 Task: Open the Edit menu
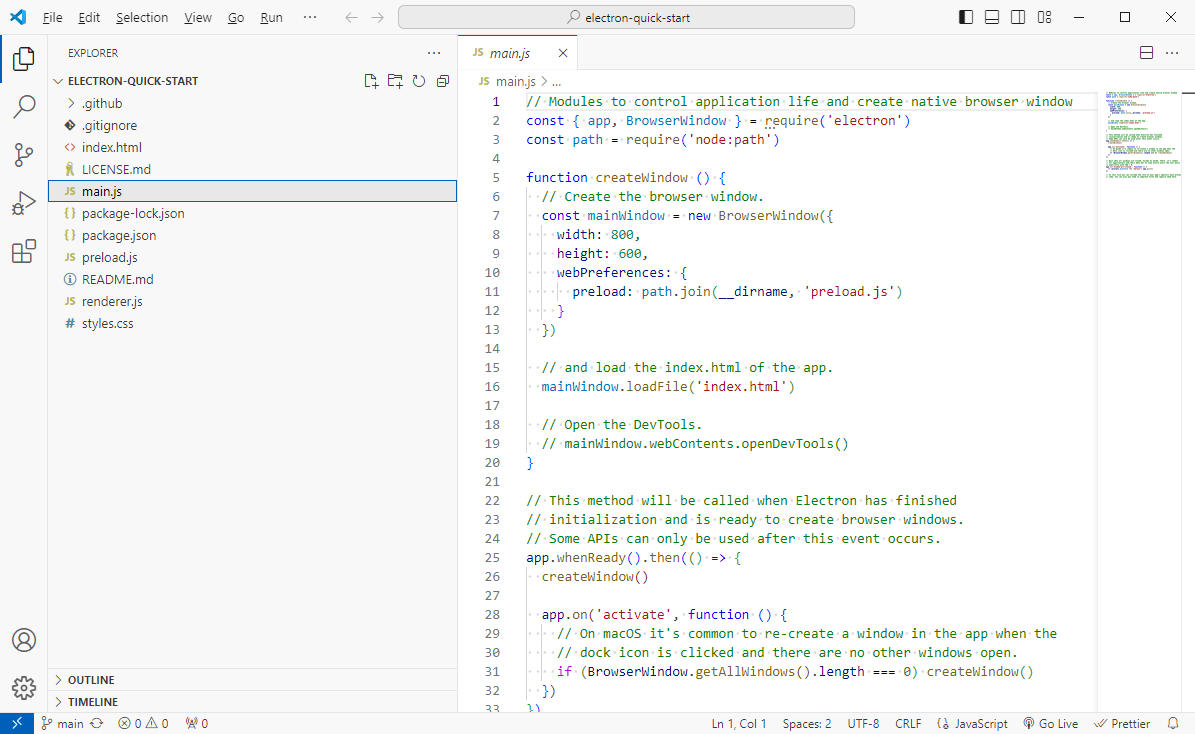pyautogui.click(x=89, y=17)
